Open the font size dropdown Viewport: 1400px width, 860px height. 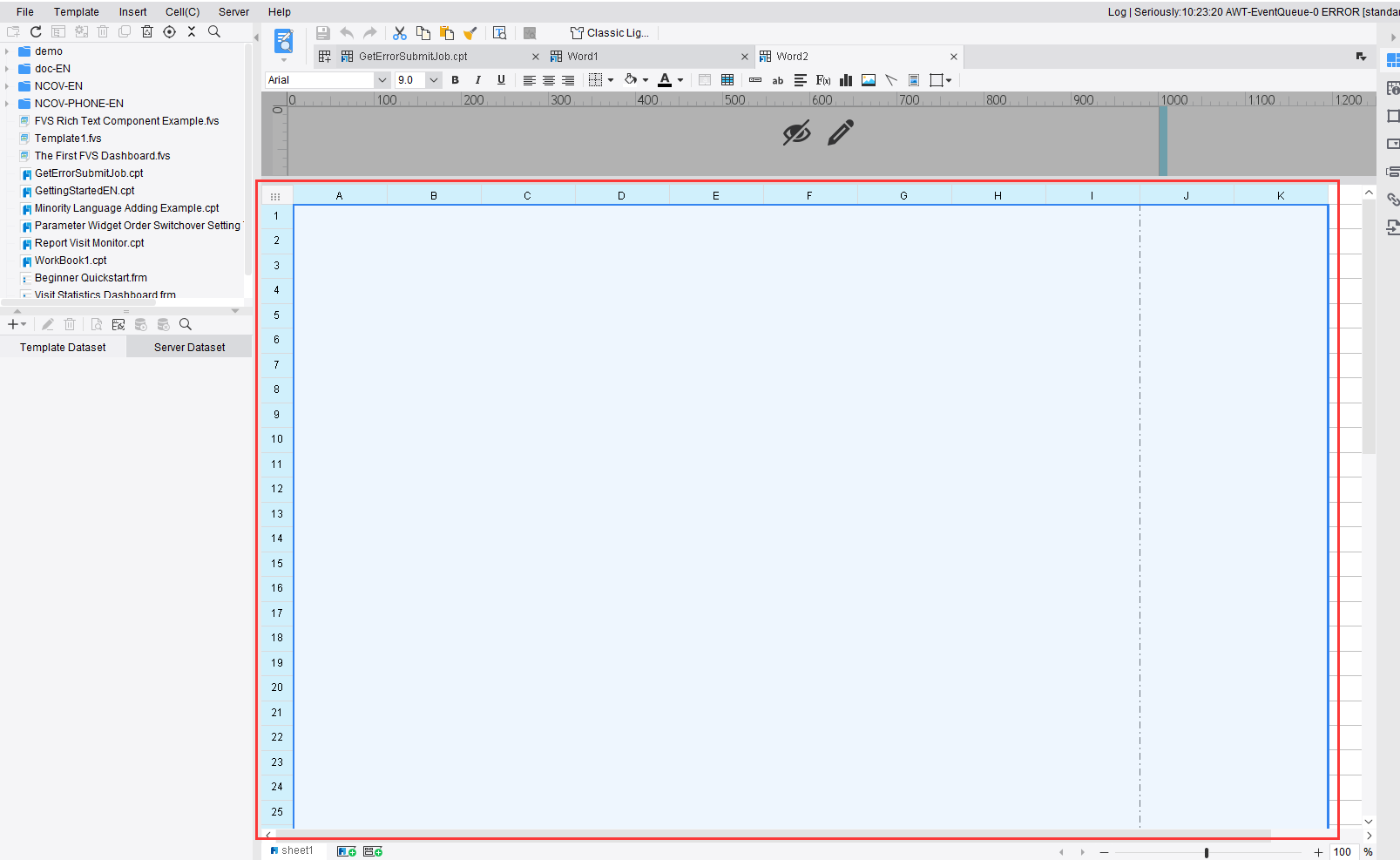(433, 79)
